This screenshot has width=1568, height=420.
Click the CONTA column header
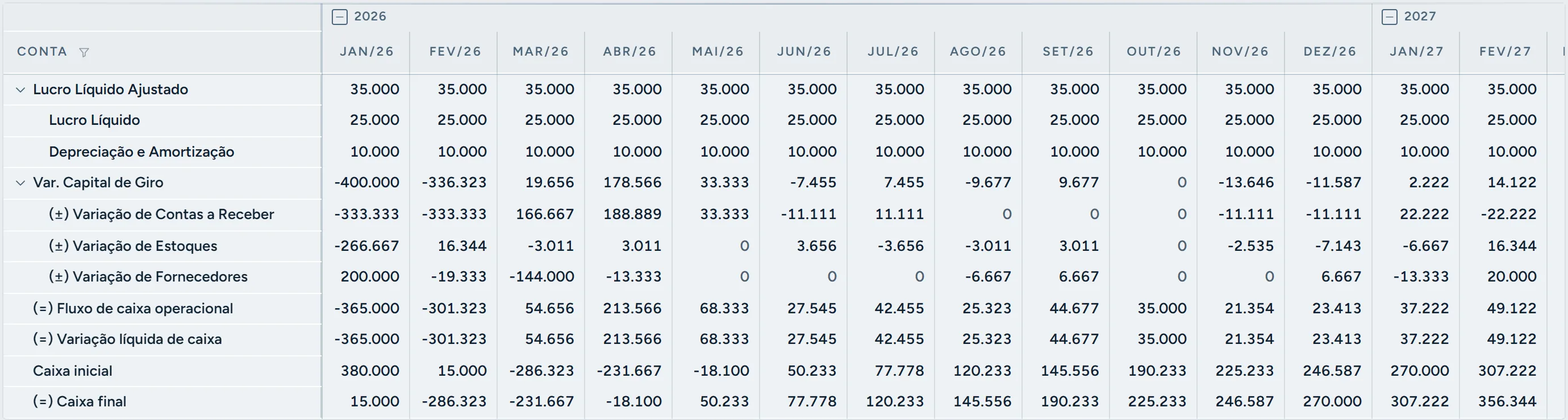point(42,52)
